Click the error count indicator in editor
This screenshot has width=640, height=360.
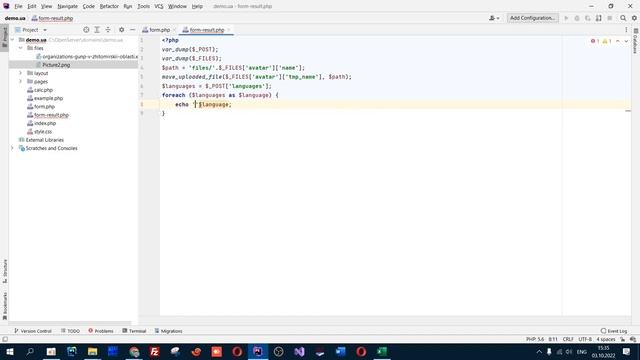click(x=595, y=41)
